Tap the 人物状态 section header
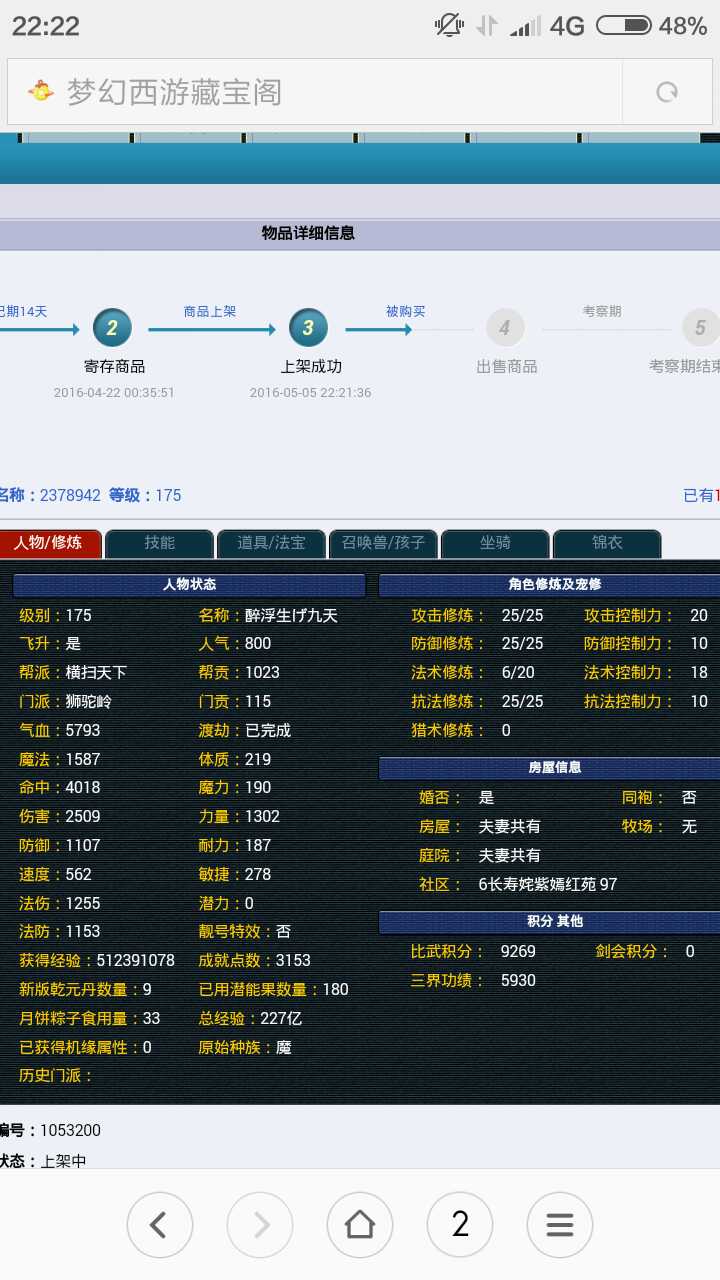Viewport: 720px width, 1280px height. point(189,585)
